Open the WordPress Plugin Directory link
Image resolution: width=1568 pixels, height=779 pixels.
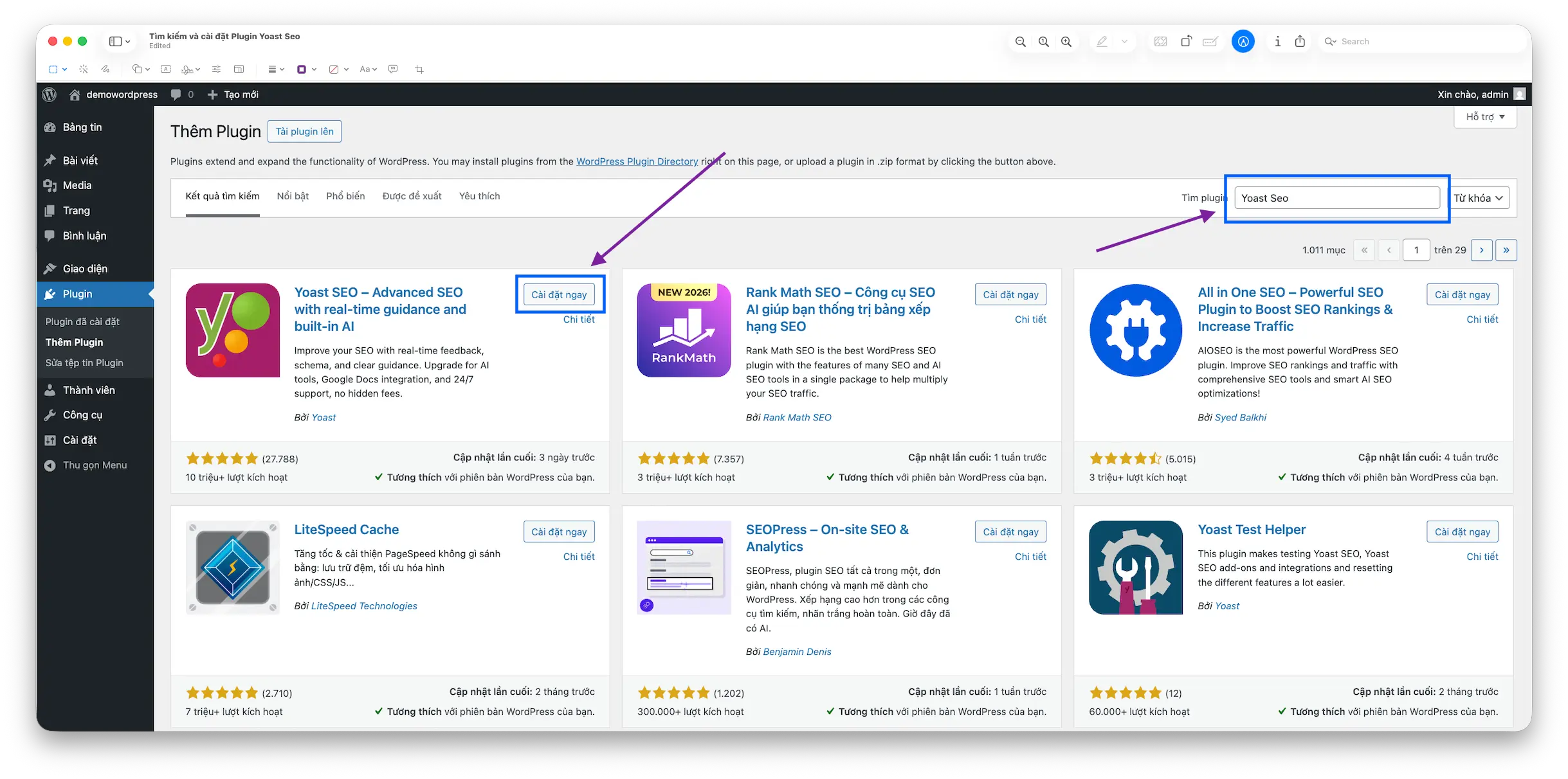pyautogui.click(x=637, y=161)
